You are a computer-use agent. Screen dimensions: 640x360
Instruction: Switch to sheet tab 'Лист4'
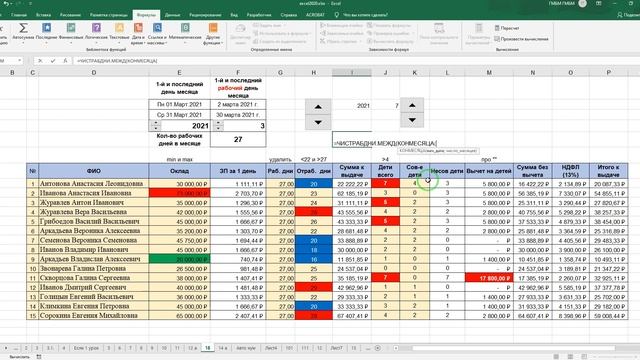tap(271, 348)
